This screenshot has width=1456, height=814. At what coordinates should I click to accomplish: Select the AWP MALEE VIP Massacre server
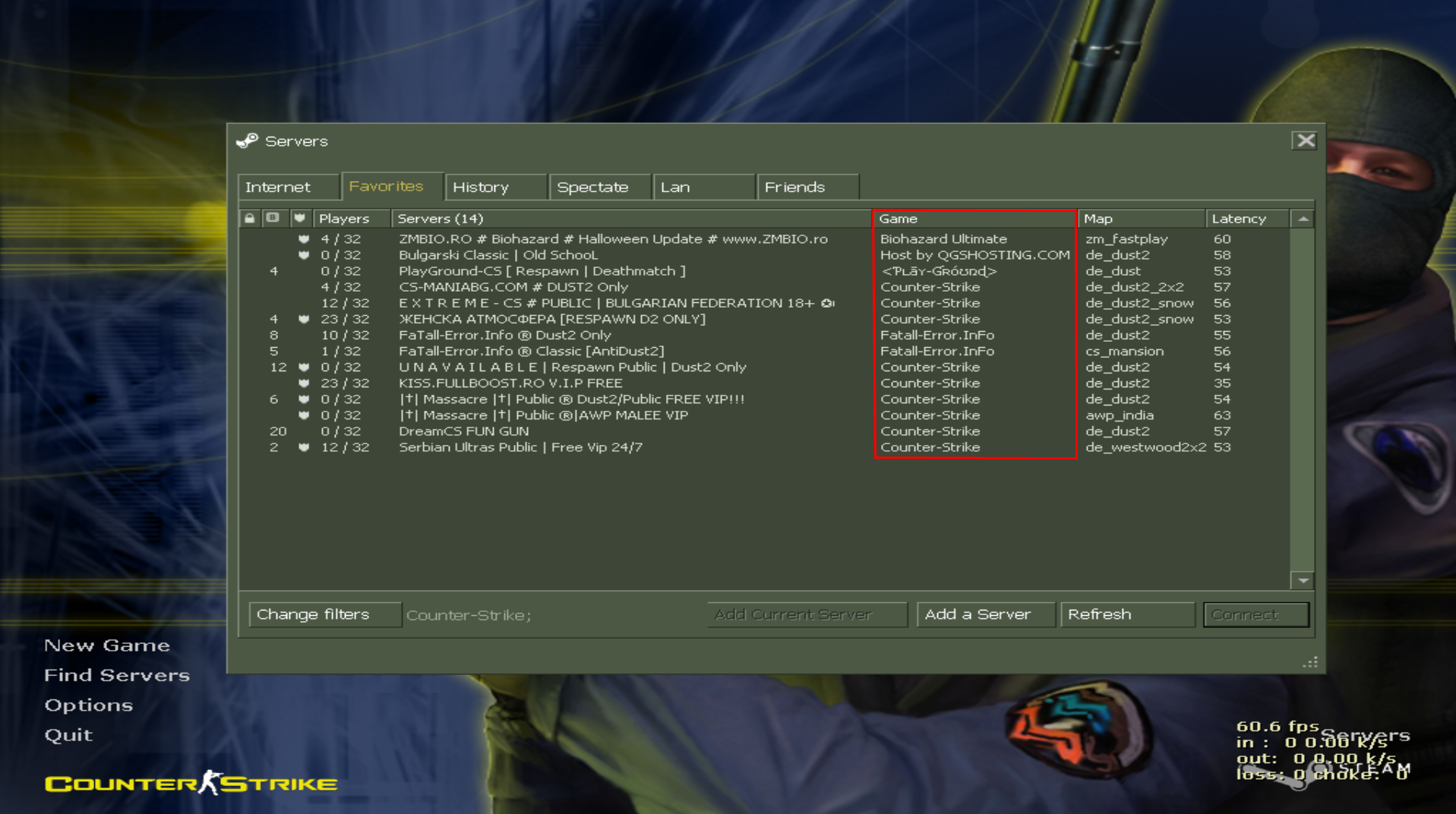[x=764, y=415]
